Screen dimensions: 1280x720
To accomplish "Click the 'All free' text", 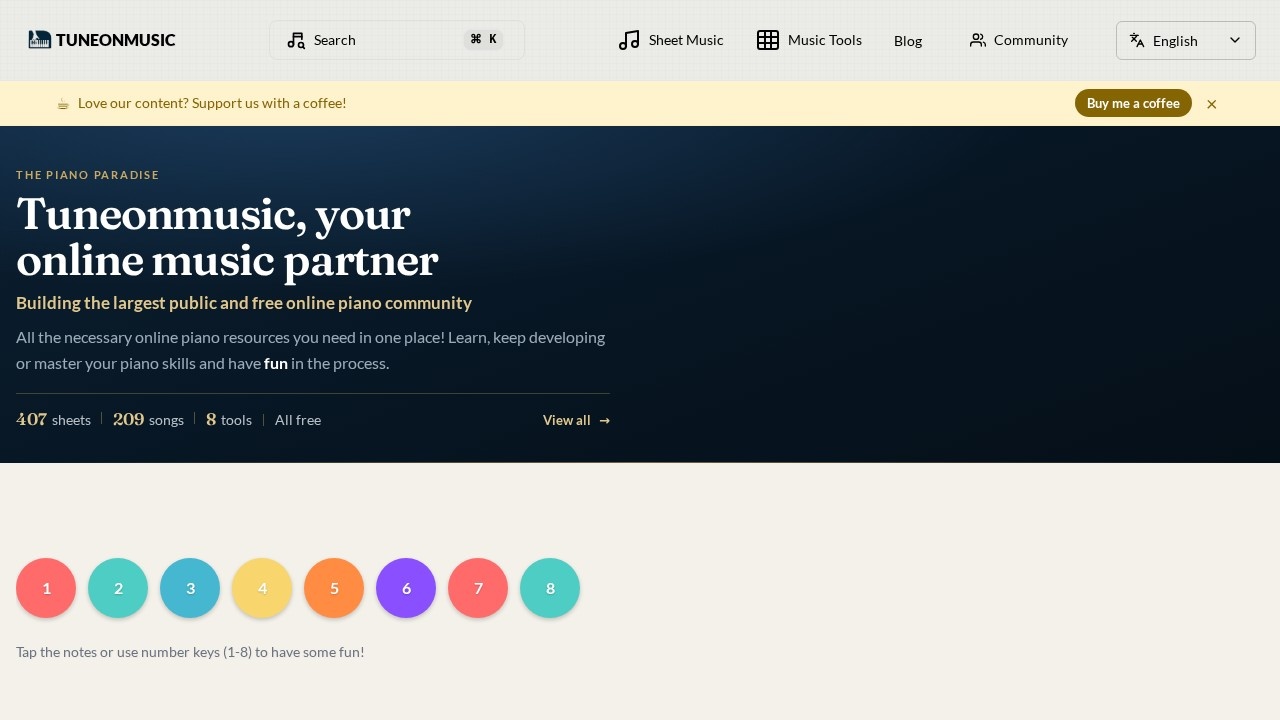I will pyautogui.click(x=298, y=420).
